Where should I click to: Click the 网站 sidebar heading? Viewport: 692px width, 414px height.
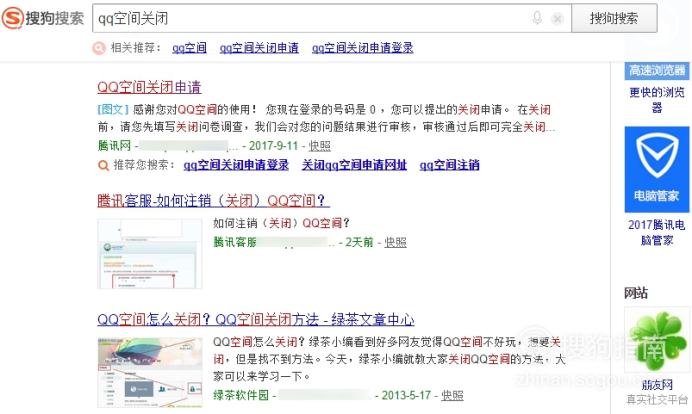click(x=636, y=293)
